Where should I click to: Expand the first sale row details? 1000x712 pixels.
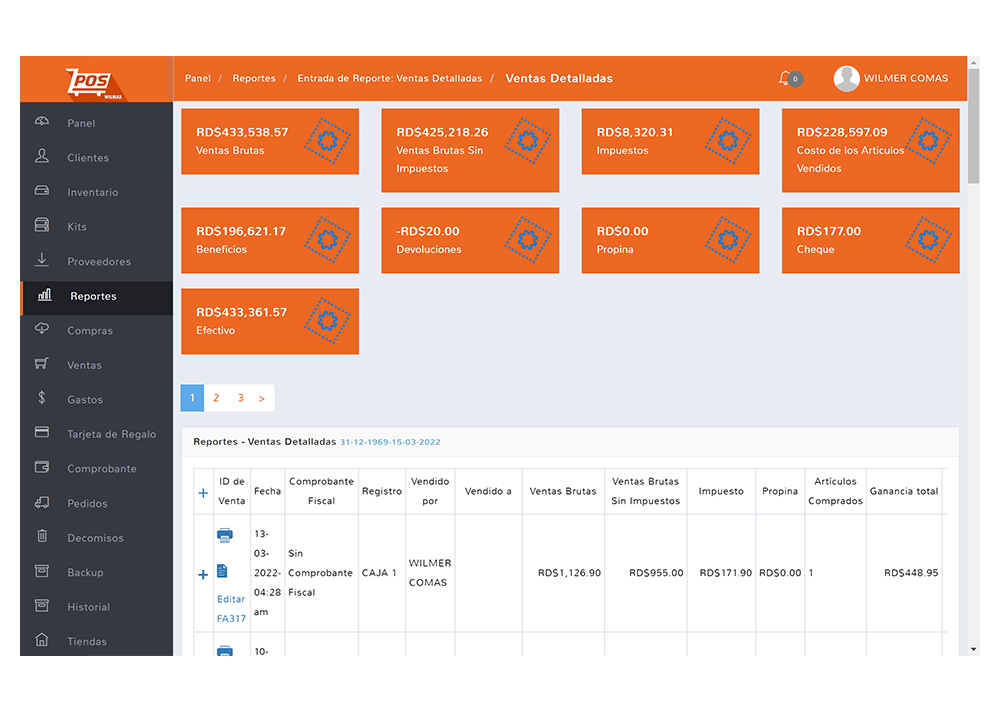[x=203, y=574]
